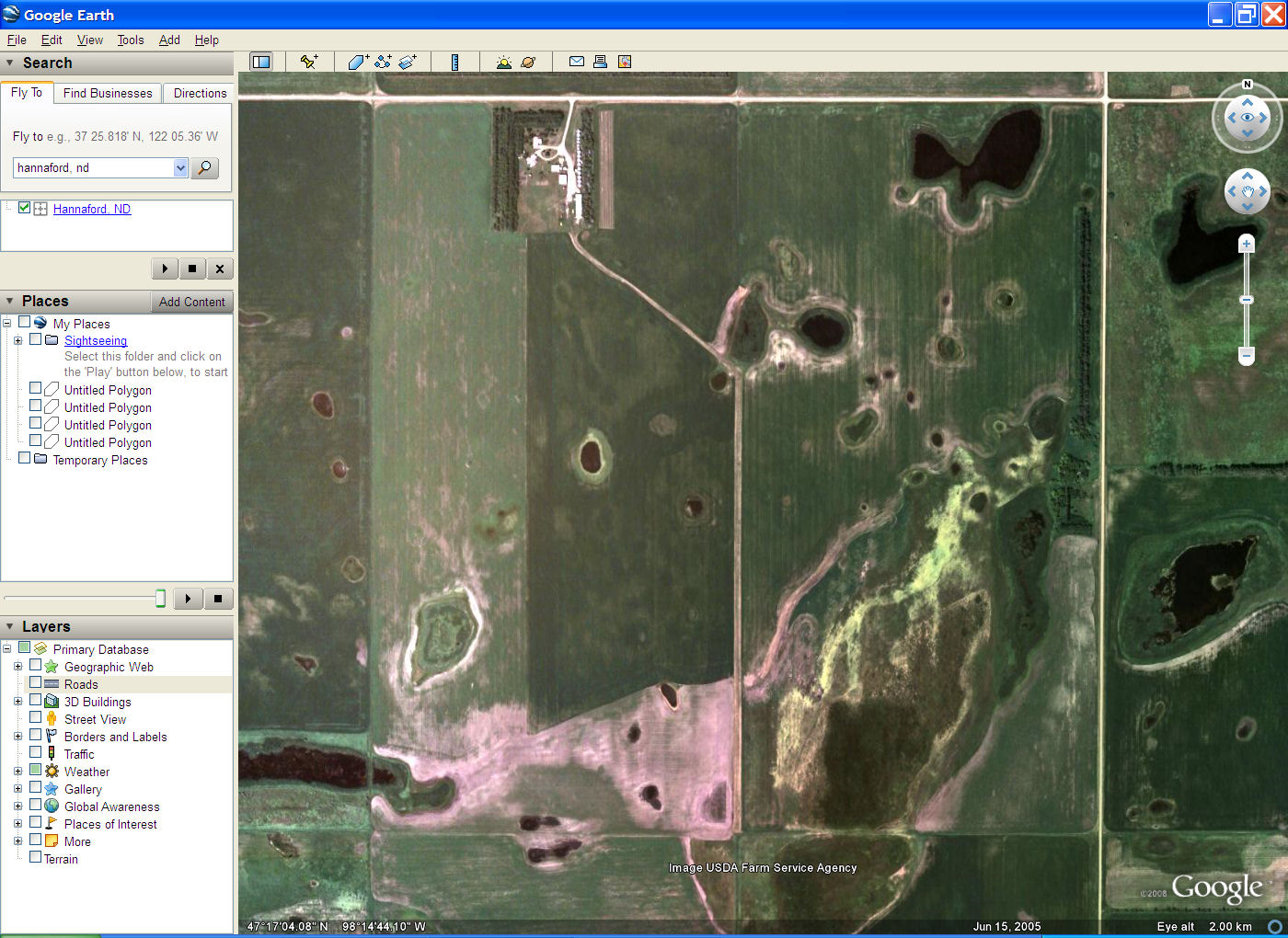Switch to Find Businesses tab
The width and height of the screenshot is (1288, 938).
pos(108,93)
